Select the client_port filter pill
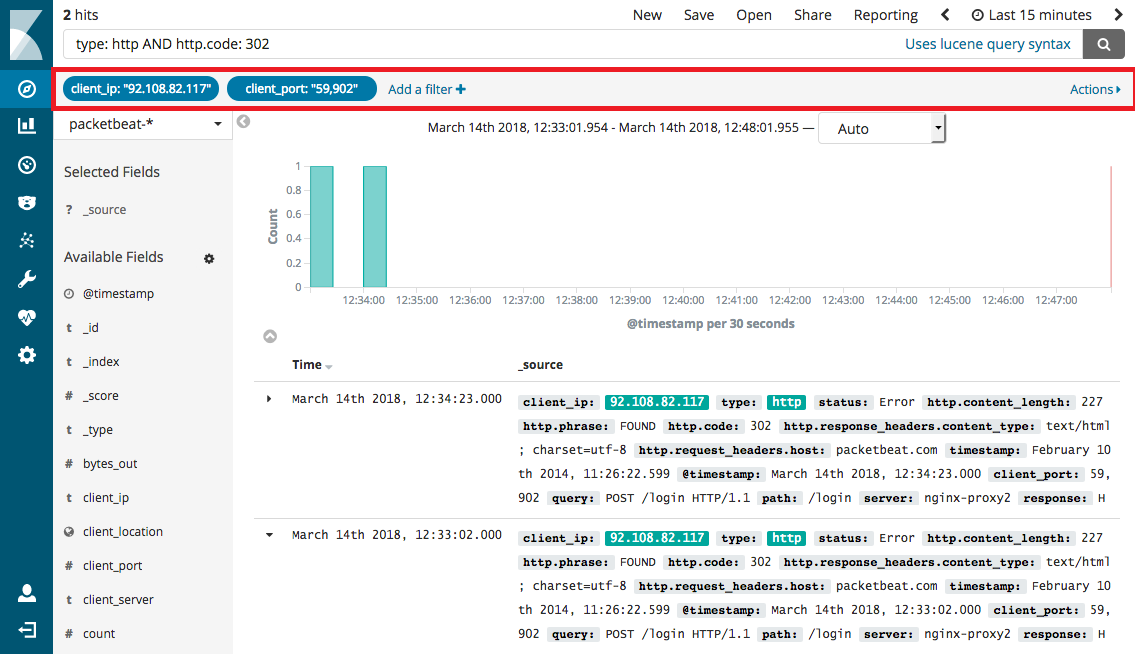This screenshot has height=654, width=1135. click(x=302, y=88)
